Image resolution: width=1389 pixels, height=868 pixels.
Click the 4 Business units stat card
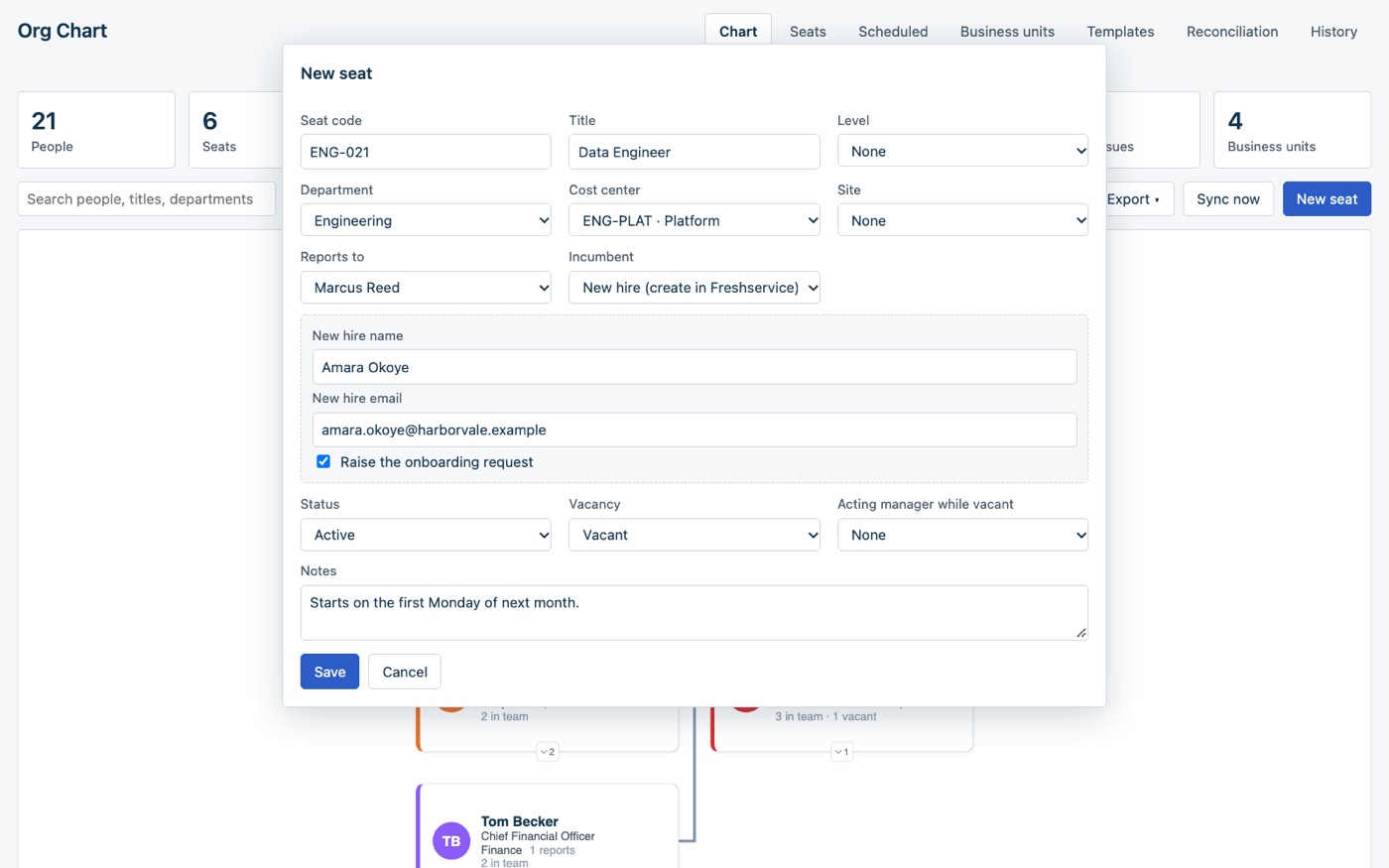[x=1292, y=130]
